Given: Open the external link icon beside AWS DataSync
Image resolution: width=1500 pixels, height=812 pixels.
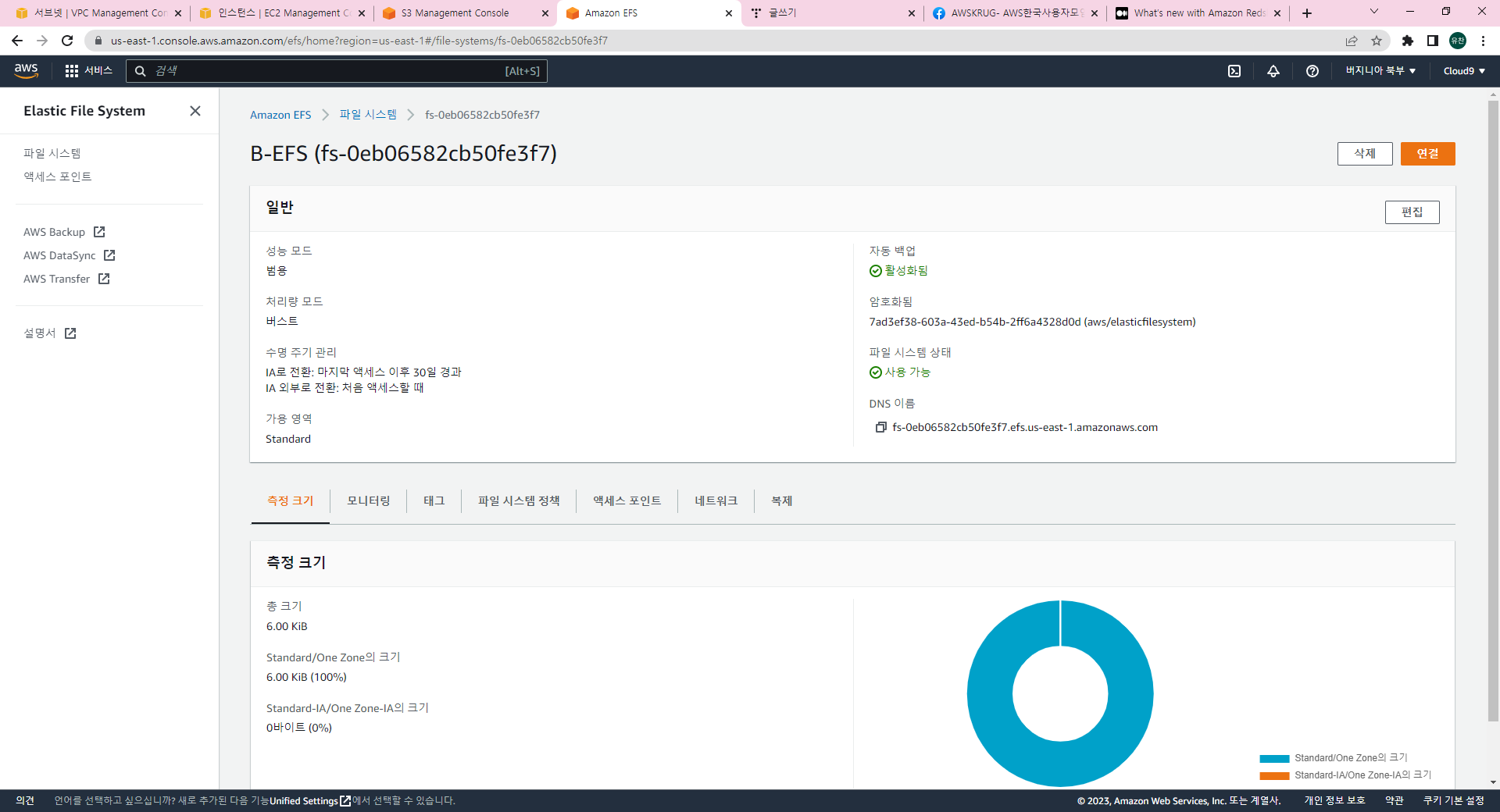Looking at the screenshot, I should tap(109, 255).
